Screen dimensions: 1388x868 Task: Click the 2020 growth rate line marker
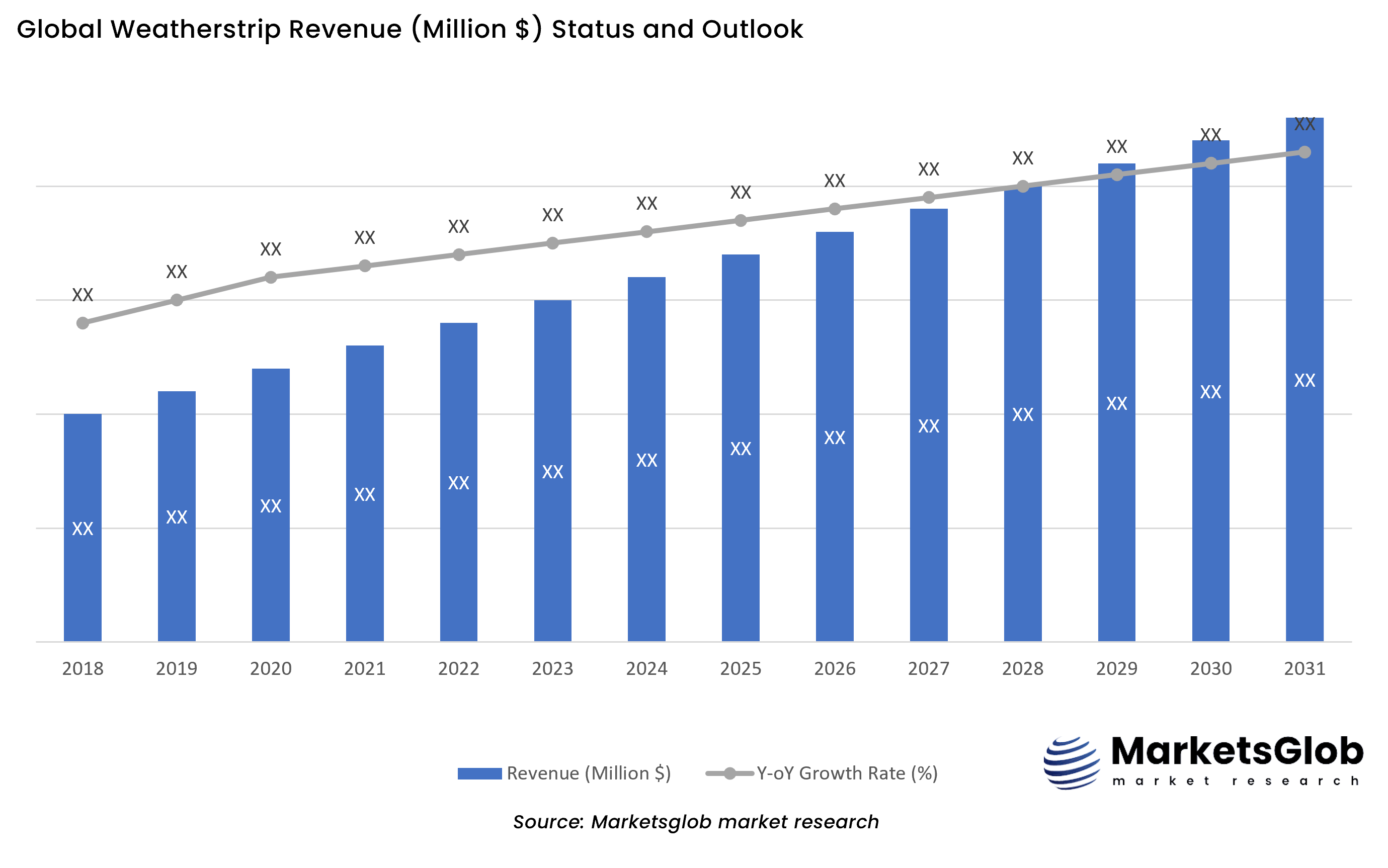pyautogui.click(x=271, y=277)
